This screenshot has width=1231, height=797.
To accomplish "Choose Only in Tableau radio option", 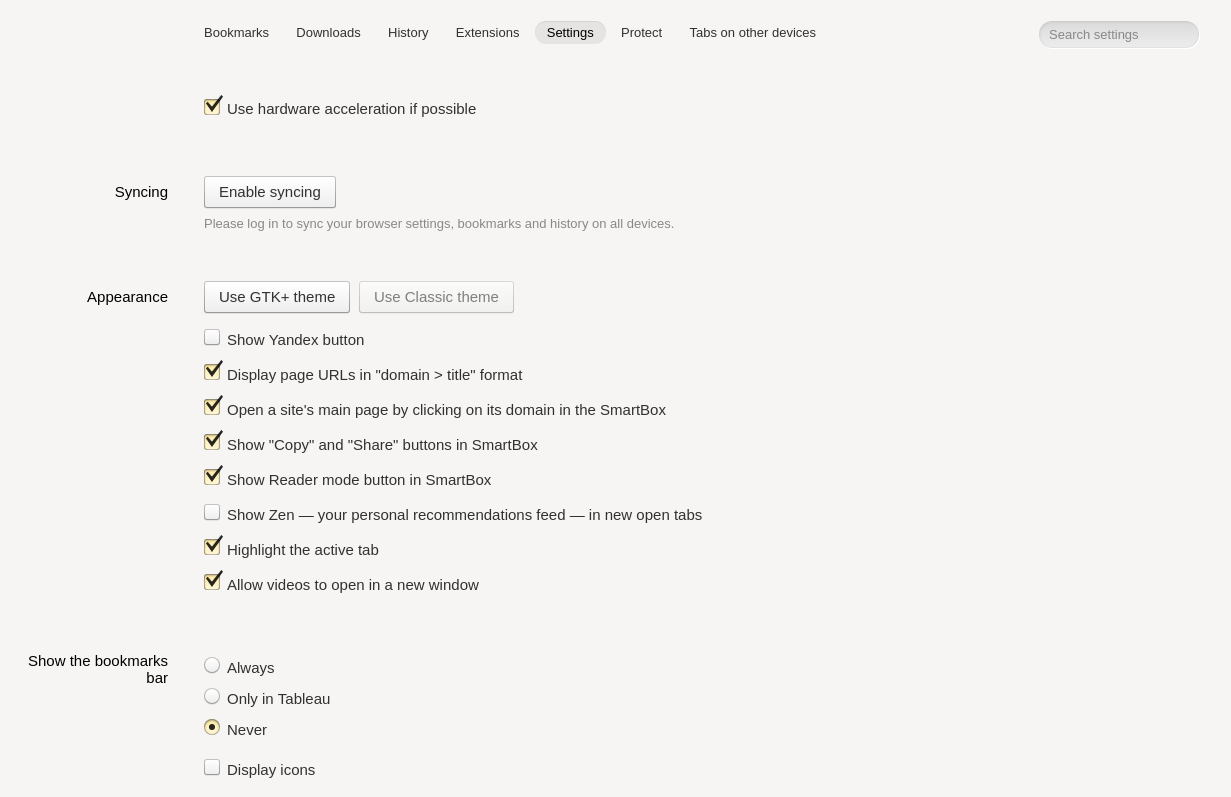I will tap(212, 696).
